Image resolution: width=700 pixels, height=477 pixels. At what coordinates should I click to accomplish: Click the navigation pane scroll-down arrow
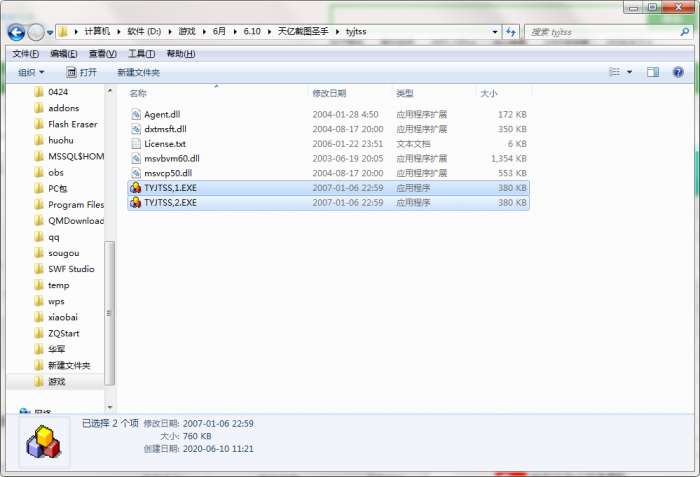(x=109, y=407)
